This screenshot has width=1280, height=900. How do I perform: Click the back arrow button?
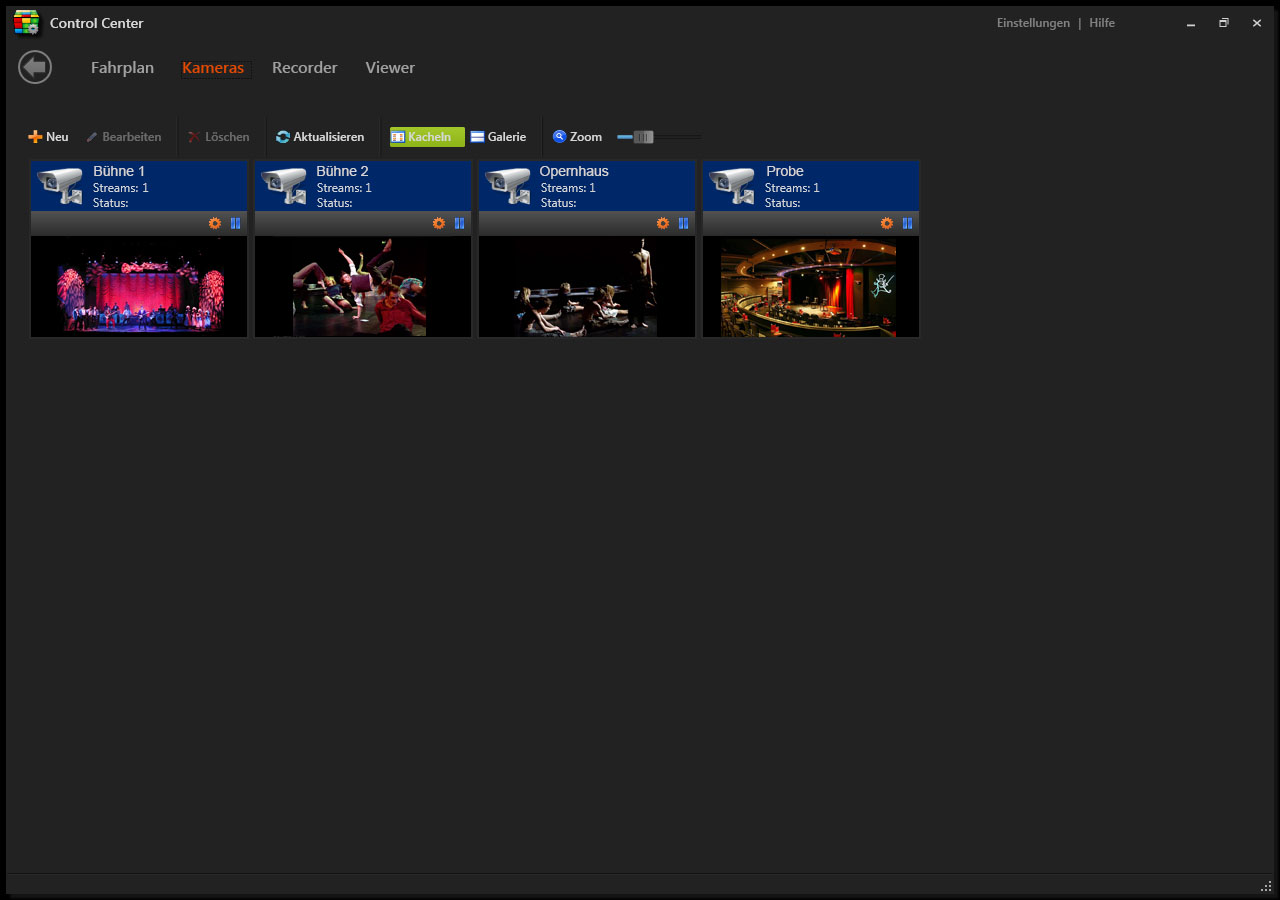(35, 67)
